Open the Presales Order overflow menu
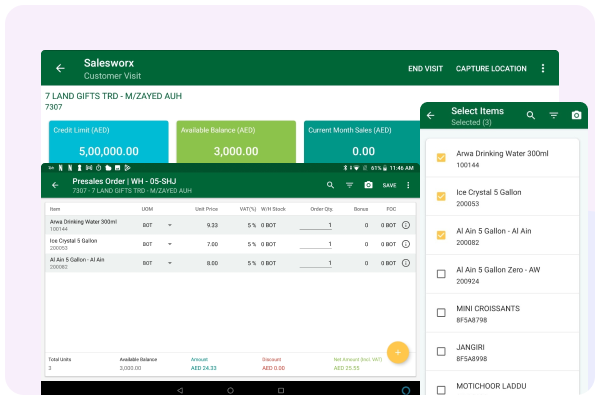Viewport: 600px width, 400px height. coord(408,185)
